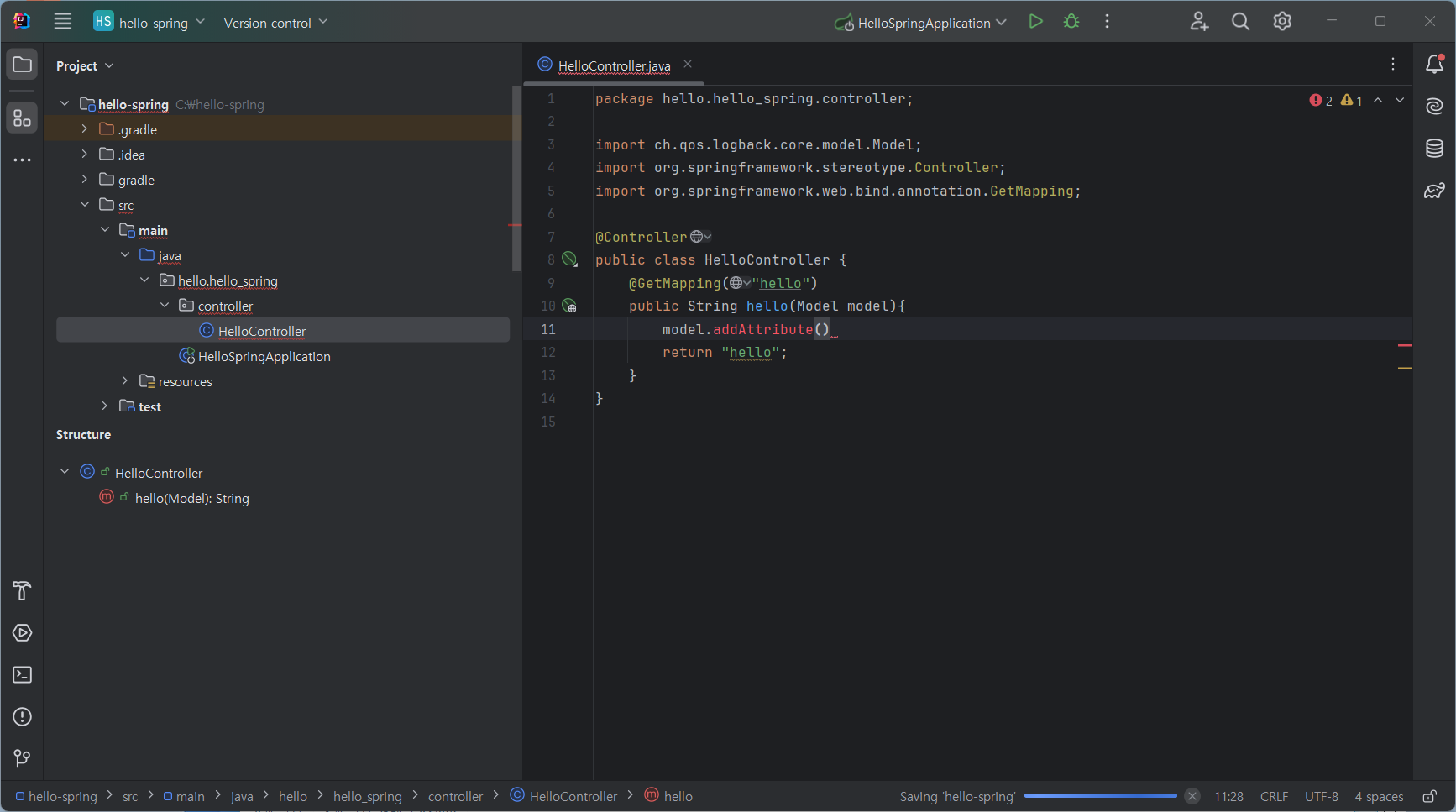The image size is (1456, 812).
Task: Click the UTF-8 encoding widget
Action: point(1322,796)
